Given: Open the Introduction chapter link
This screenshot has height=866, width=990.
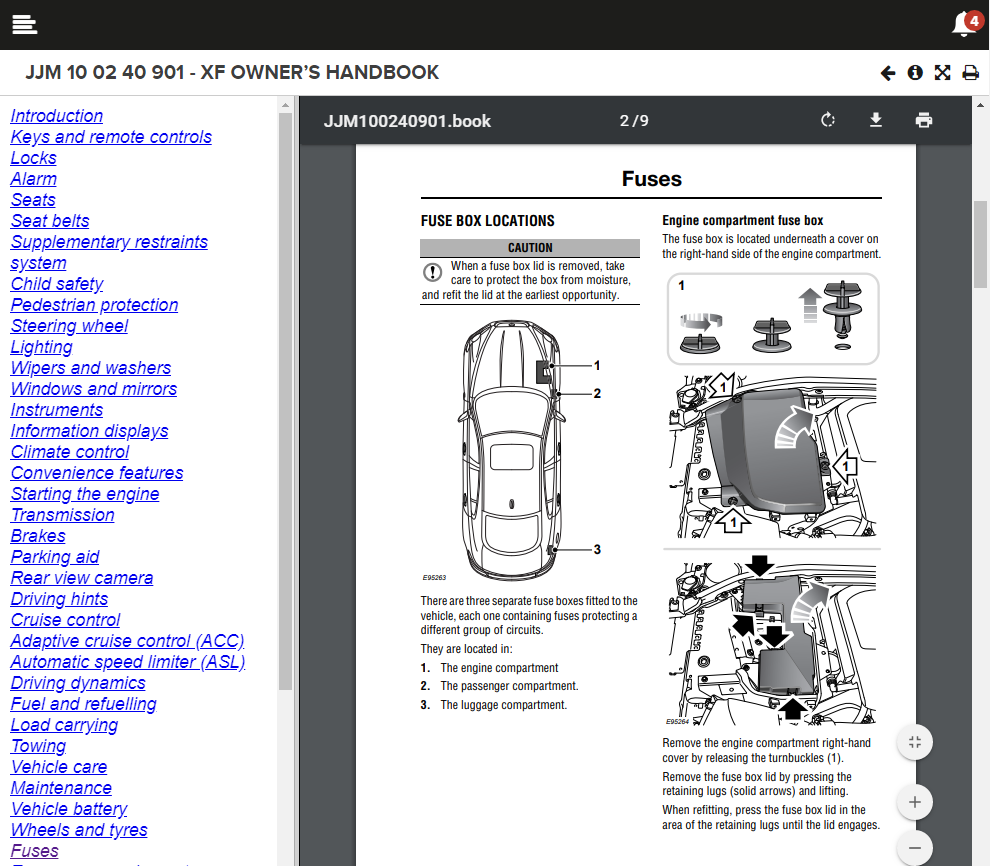Looking at the screenshot, I should (x=57, y=116).
